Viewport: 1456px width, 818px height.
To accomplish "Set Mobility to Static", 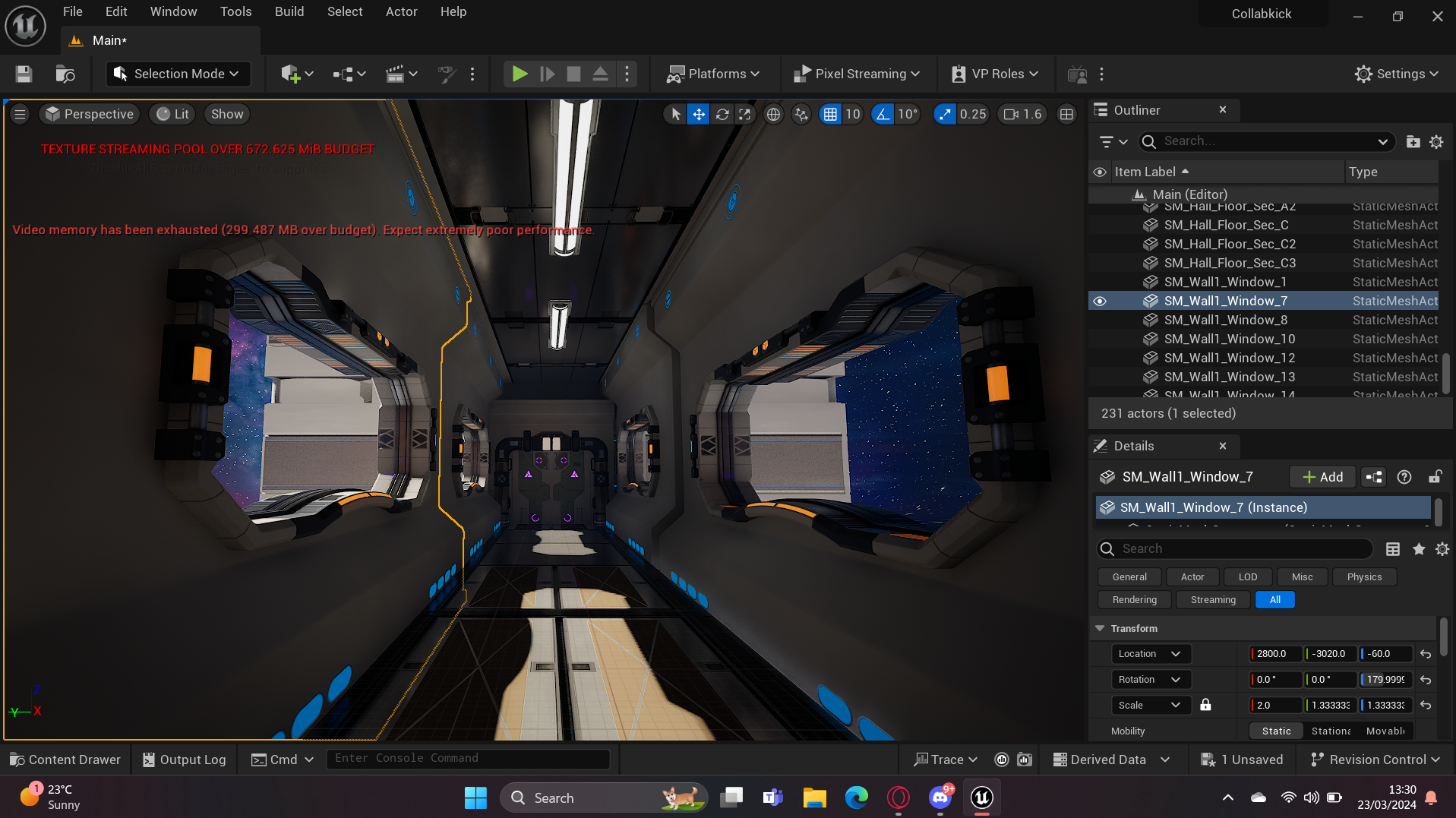I will click(1276, 731).
